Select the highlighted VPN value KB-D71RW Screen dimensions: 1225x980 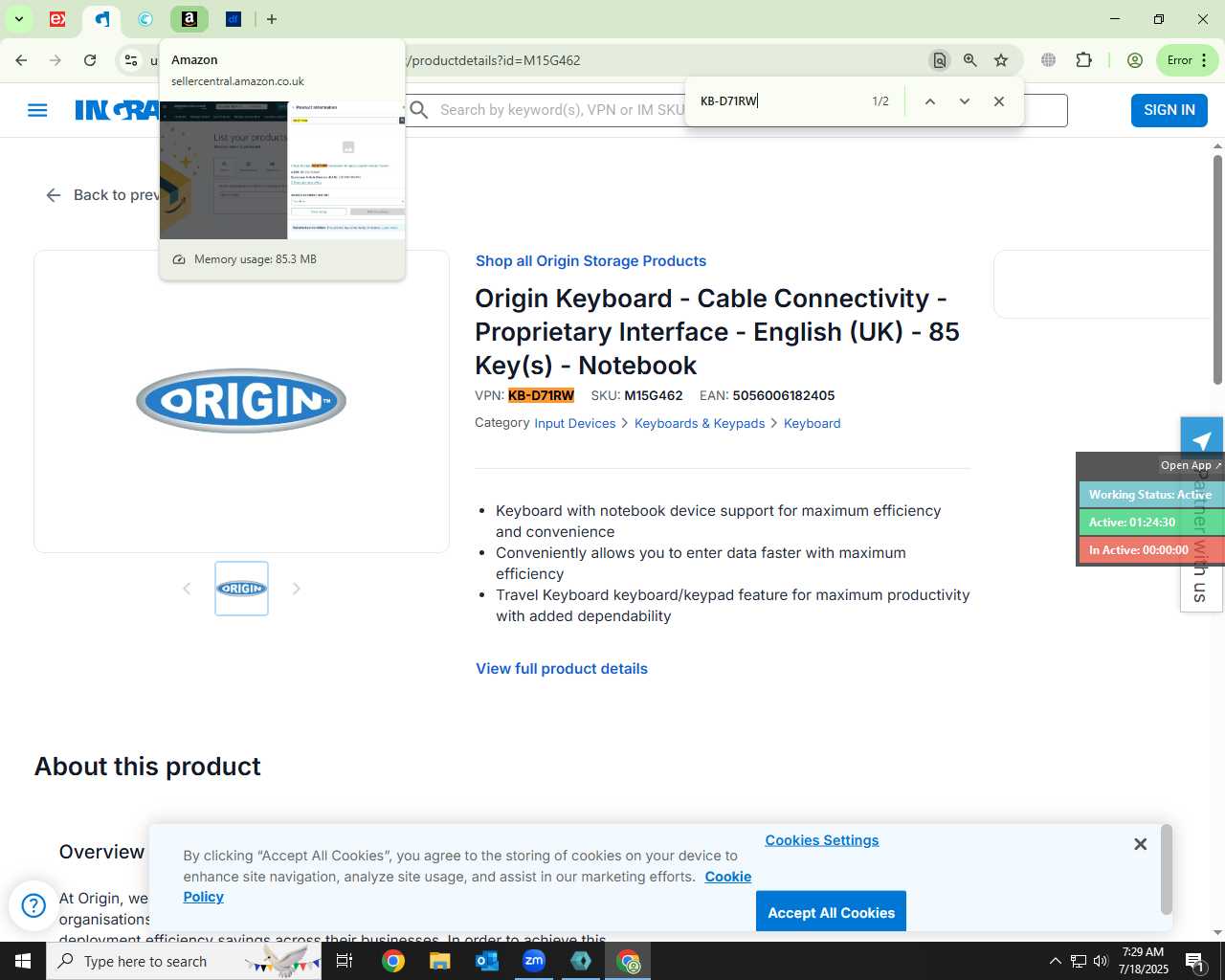coord(541,395)
